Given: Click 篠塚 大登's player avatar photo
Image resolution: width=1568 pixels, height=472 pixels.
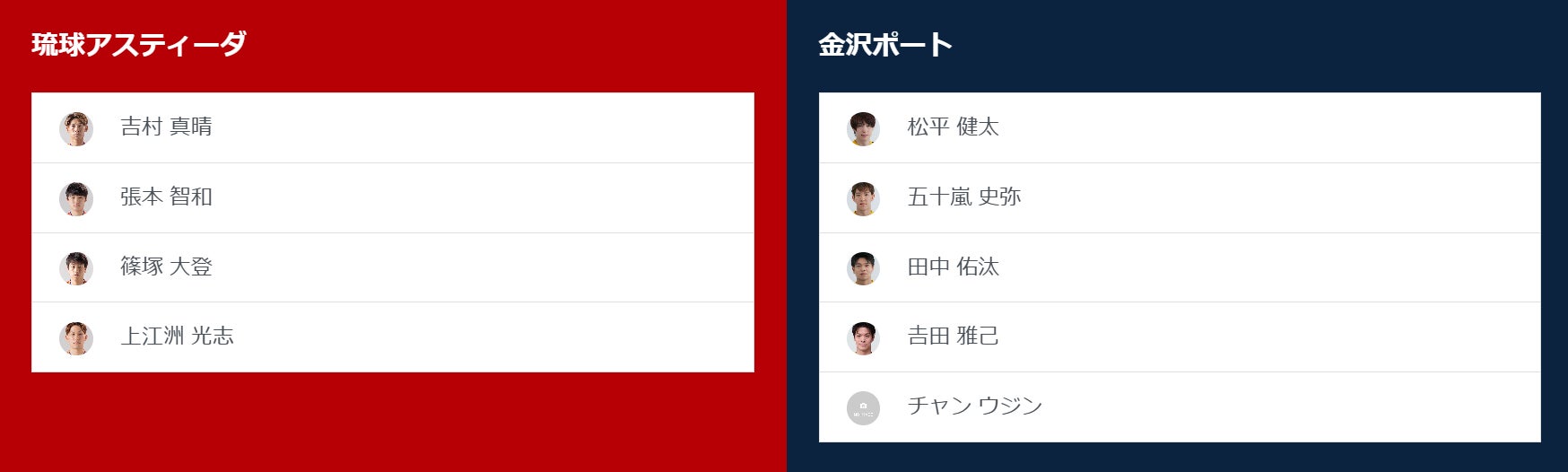Looking at the screenshot, I should (x=76, y=268).
